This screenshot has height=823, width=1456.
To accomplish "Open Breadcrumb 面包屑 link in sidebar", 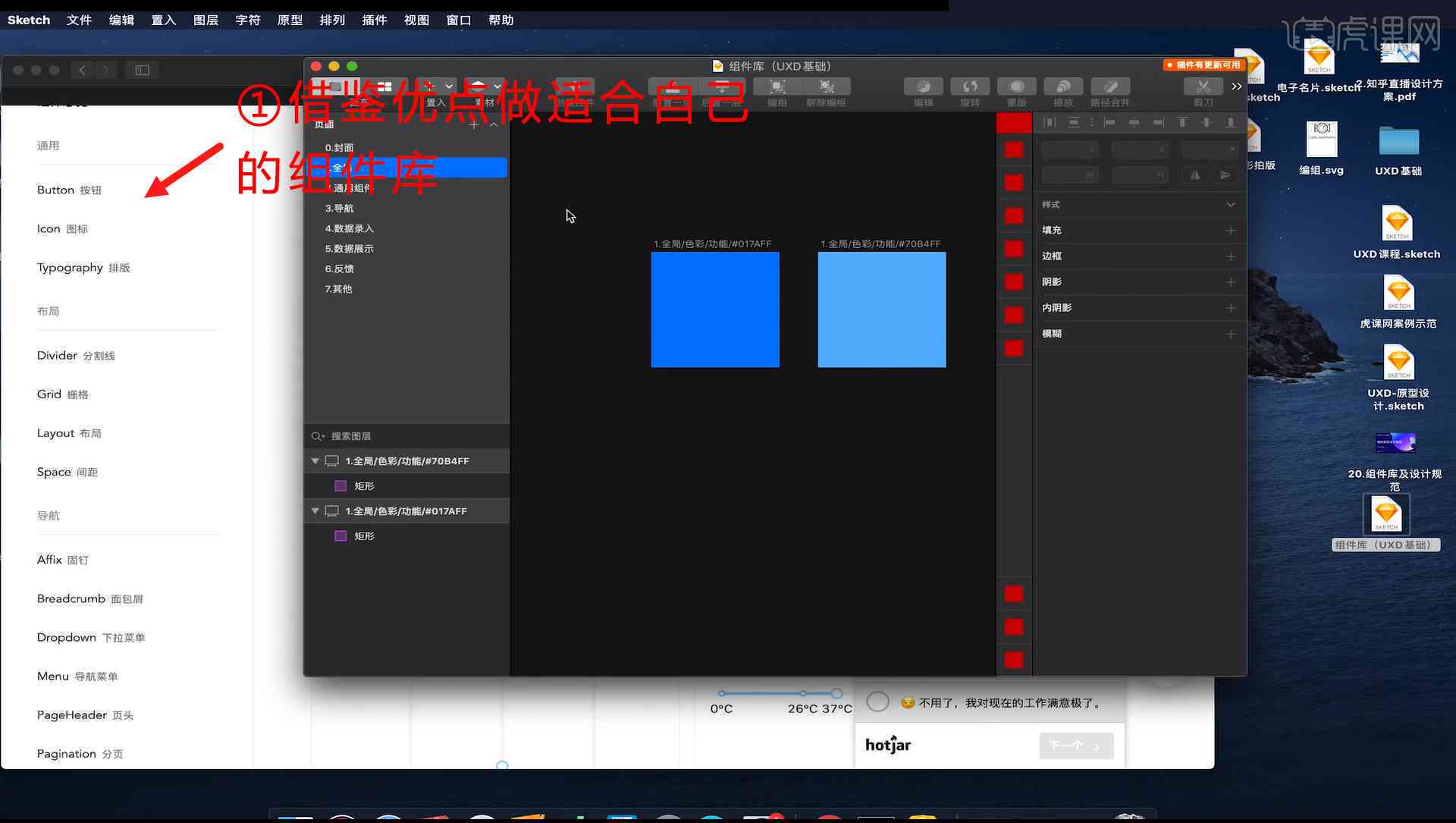I will coord(90,598).
